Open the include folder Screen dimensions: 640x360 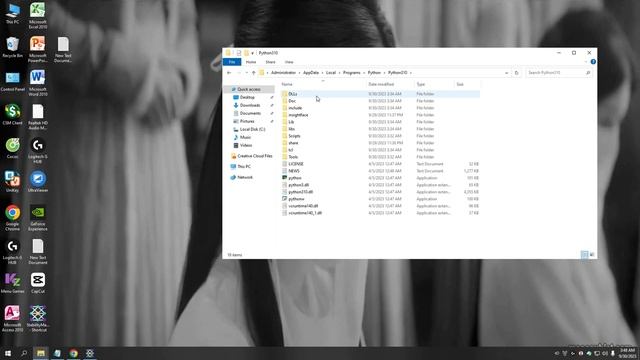click(x=295, y=108)
